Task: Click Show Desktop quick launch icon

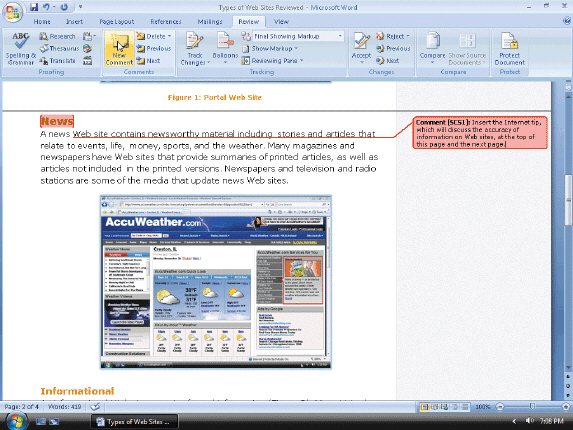Action: click(41, 421)
